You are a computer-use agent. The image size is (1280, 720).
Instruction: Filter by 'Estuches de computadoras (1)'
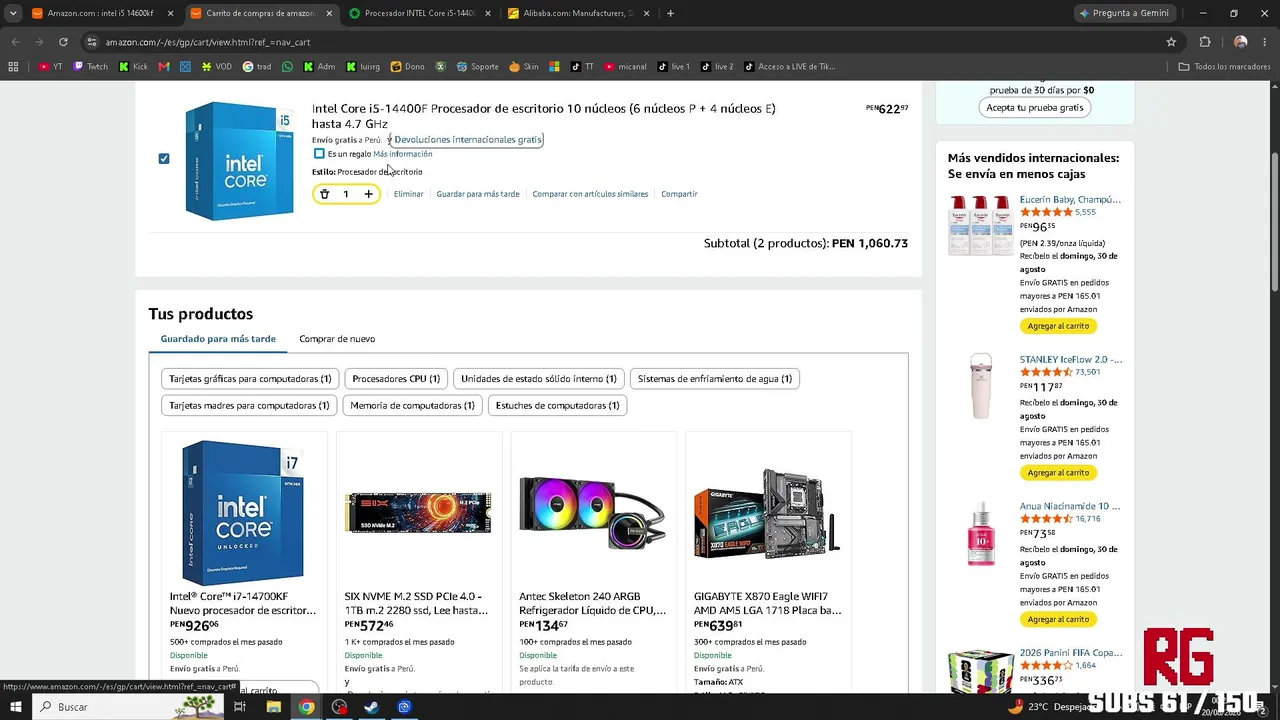(557, 406)
